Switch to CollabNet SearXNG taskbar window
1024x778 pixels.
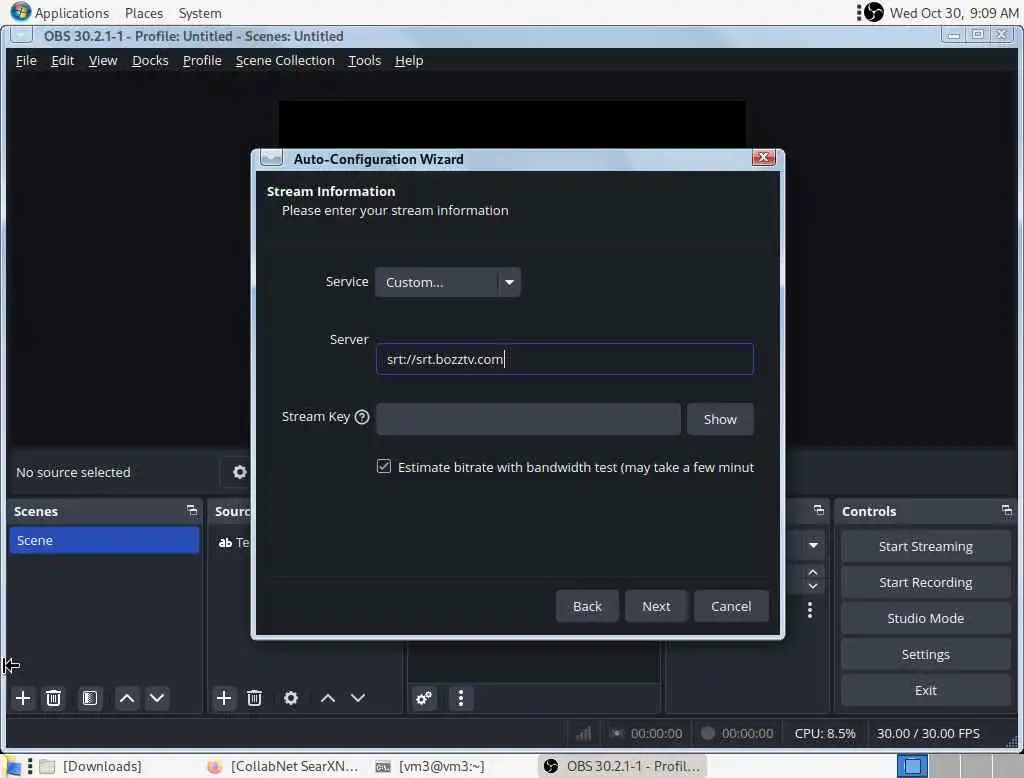click(284, 766)
